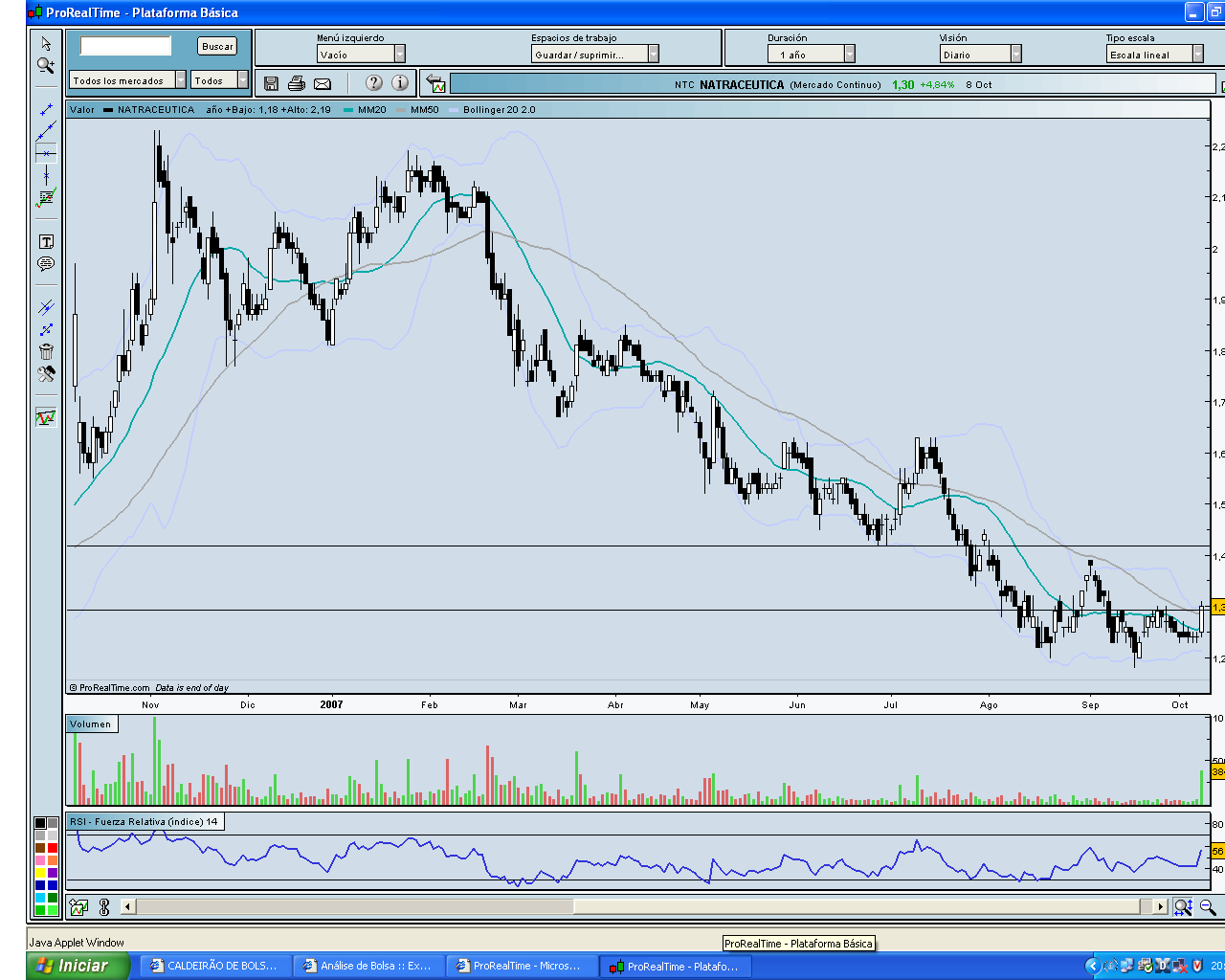Print the chart with printer icon
This screenshot has height=980, width=1225.
tap(297, 84)
